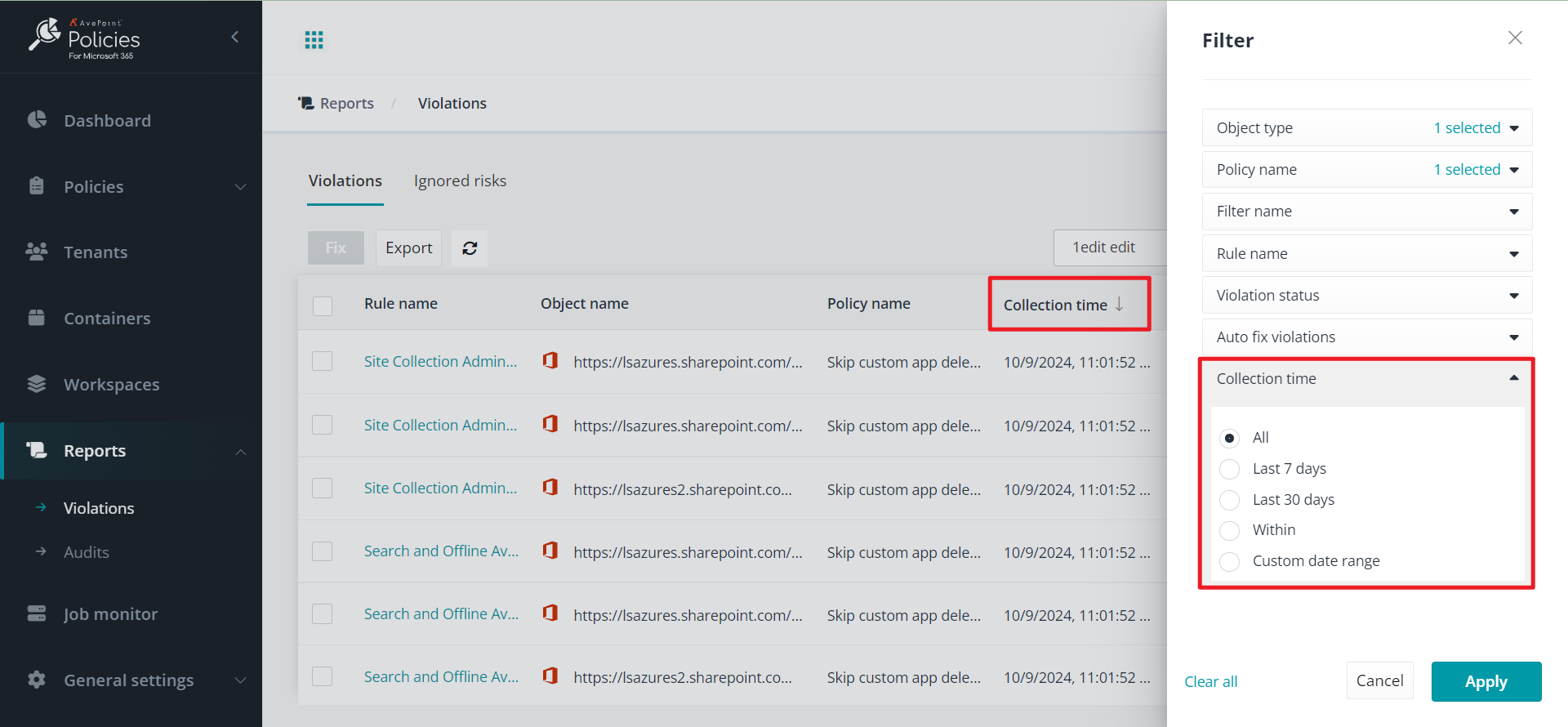The height and width of the screenshot is (727, 1568).
Task: Click Office icon in third table row
Action: click(550, 488)
